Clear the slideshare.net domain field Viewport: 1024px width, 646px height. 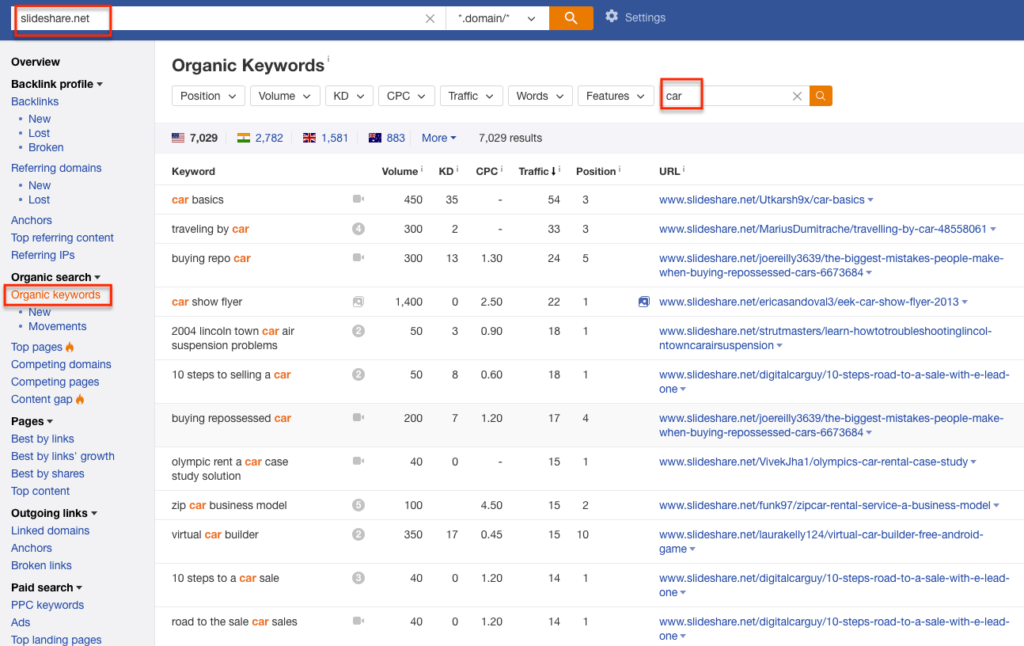(430, 18)
